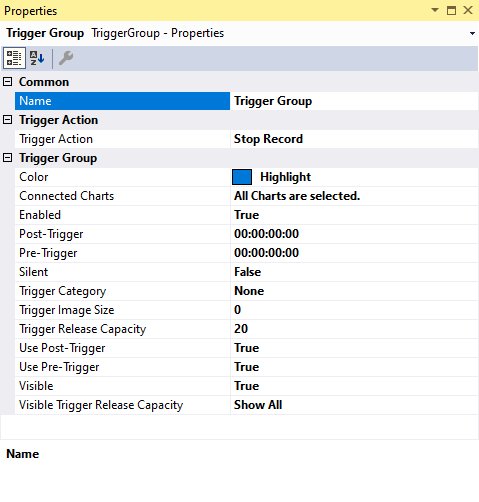Viewport: 479px width, 502px height.
Task: Collapse the Trigger Action category
Action: pos(7,120)
